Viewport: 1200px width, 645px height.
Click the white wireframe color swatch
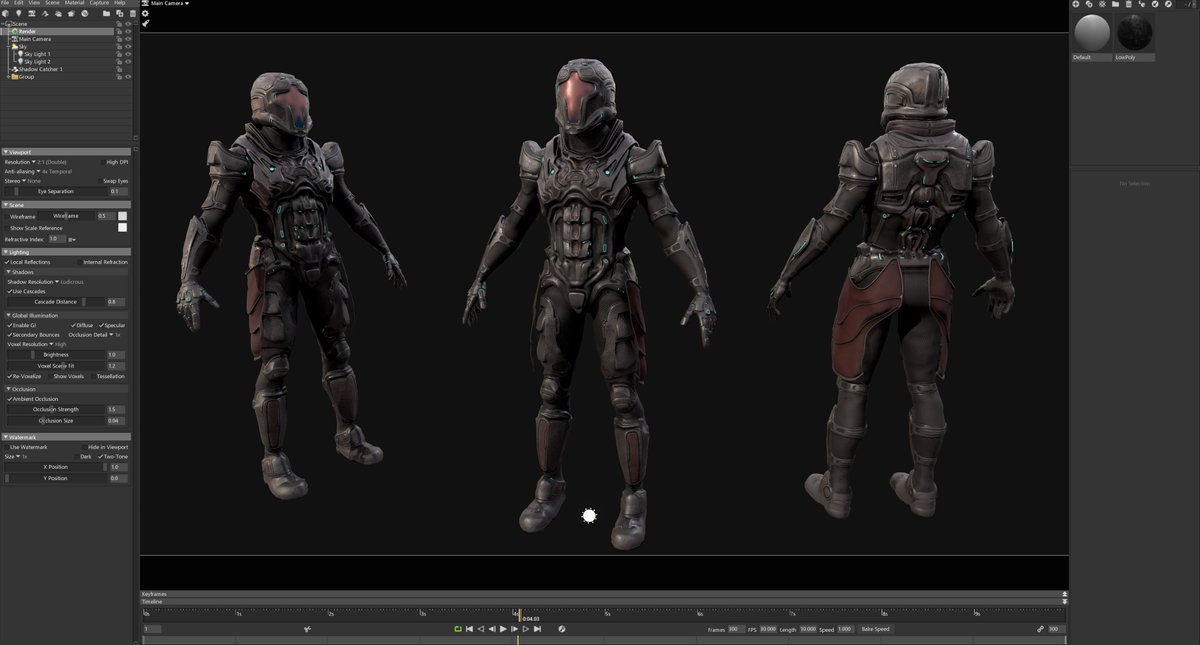pyautogui.click(x=122, y=215)
